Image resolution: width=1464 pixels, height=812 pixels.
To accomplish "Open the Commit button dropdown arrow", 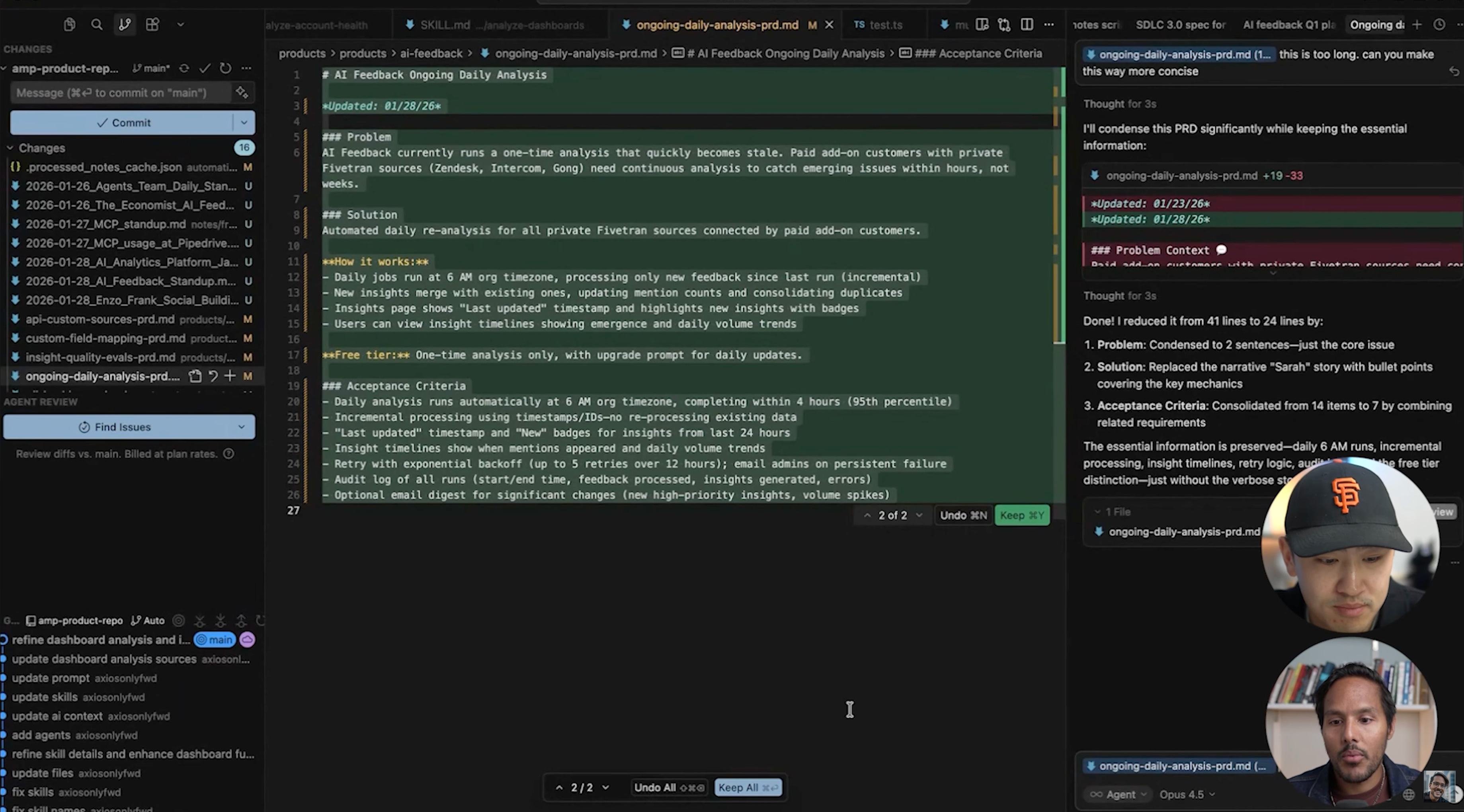I will 244,123.
